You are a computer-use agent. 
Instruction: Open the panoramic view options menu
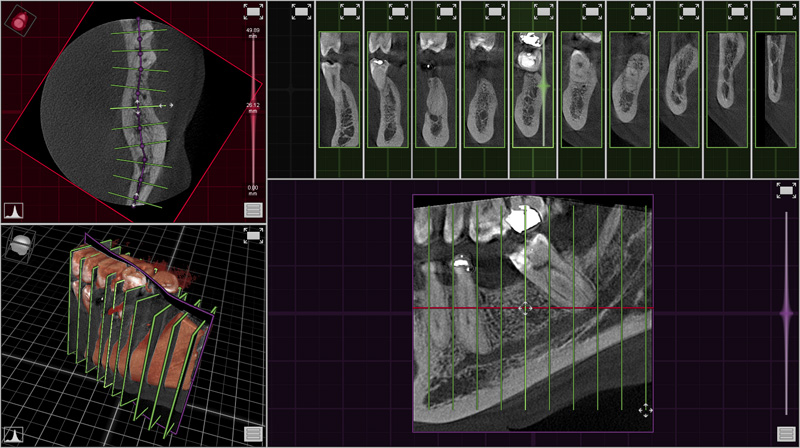pos(786,435)
